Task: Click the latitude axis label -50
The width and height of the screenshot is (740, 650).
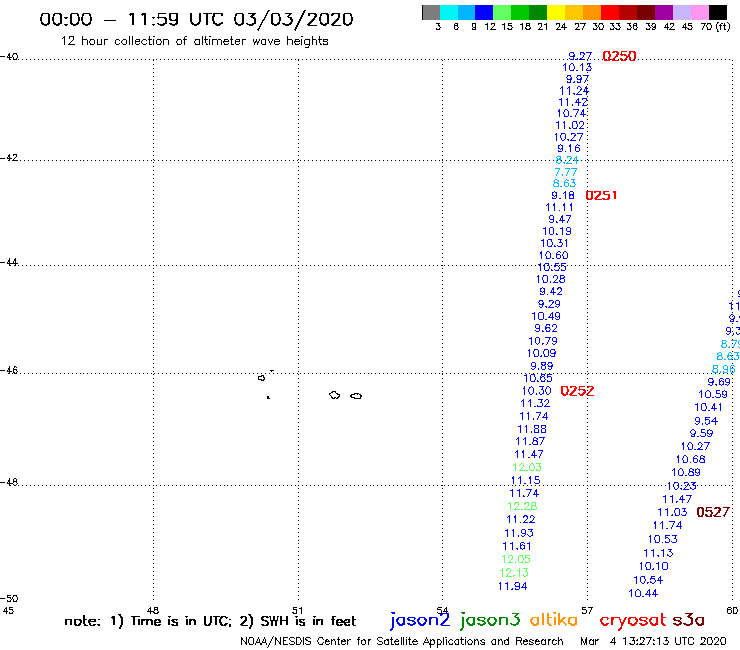Action: coord(9,598)
